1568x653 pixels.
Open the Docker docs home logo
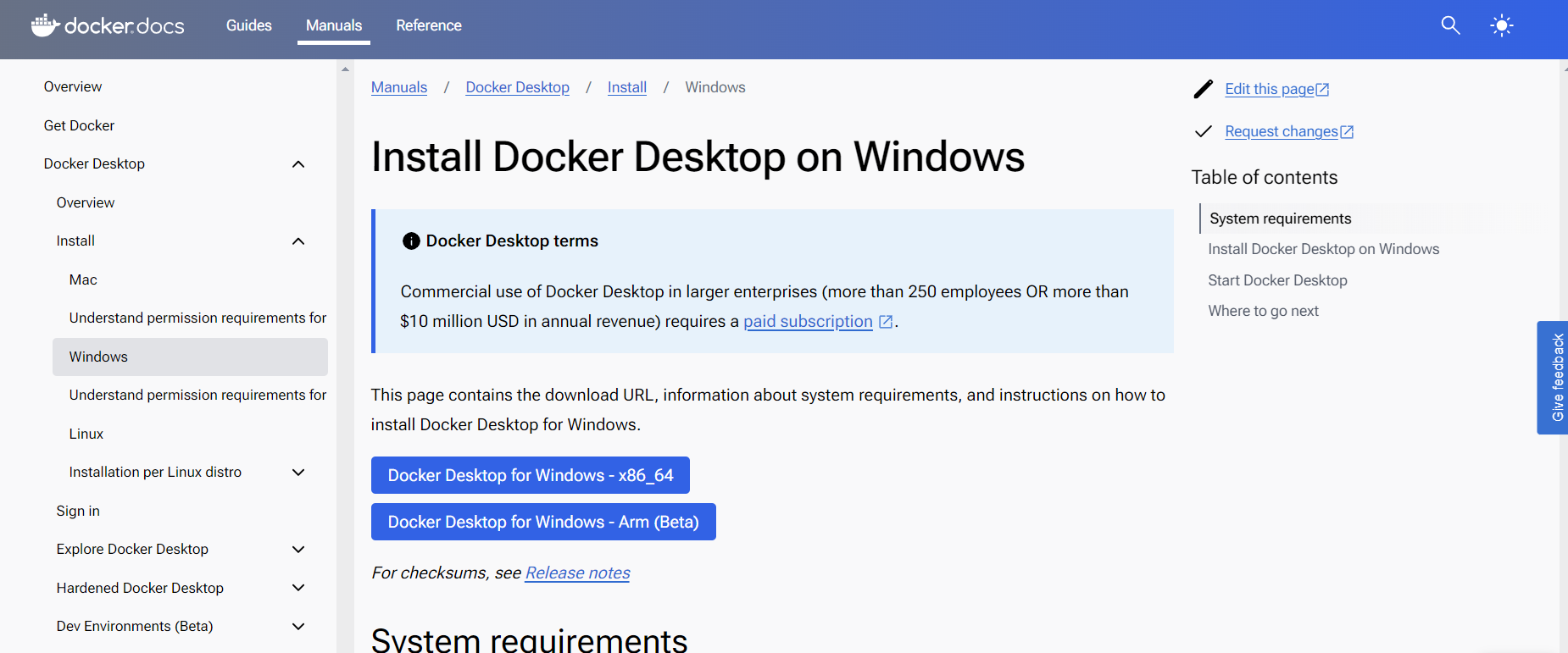(108, 25)
